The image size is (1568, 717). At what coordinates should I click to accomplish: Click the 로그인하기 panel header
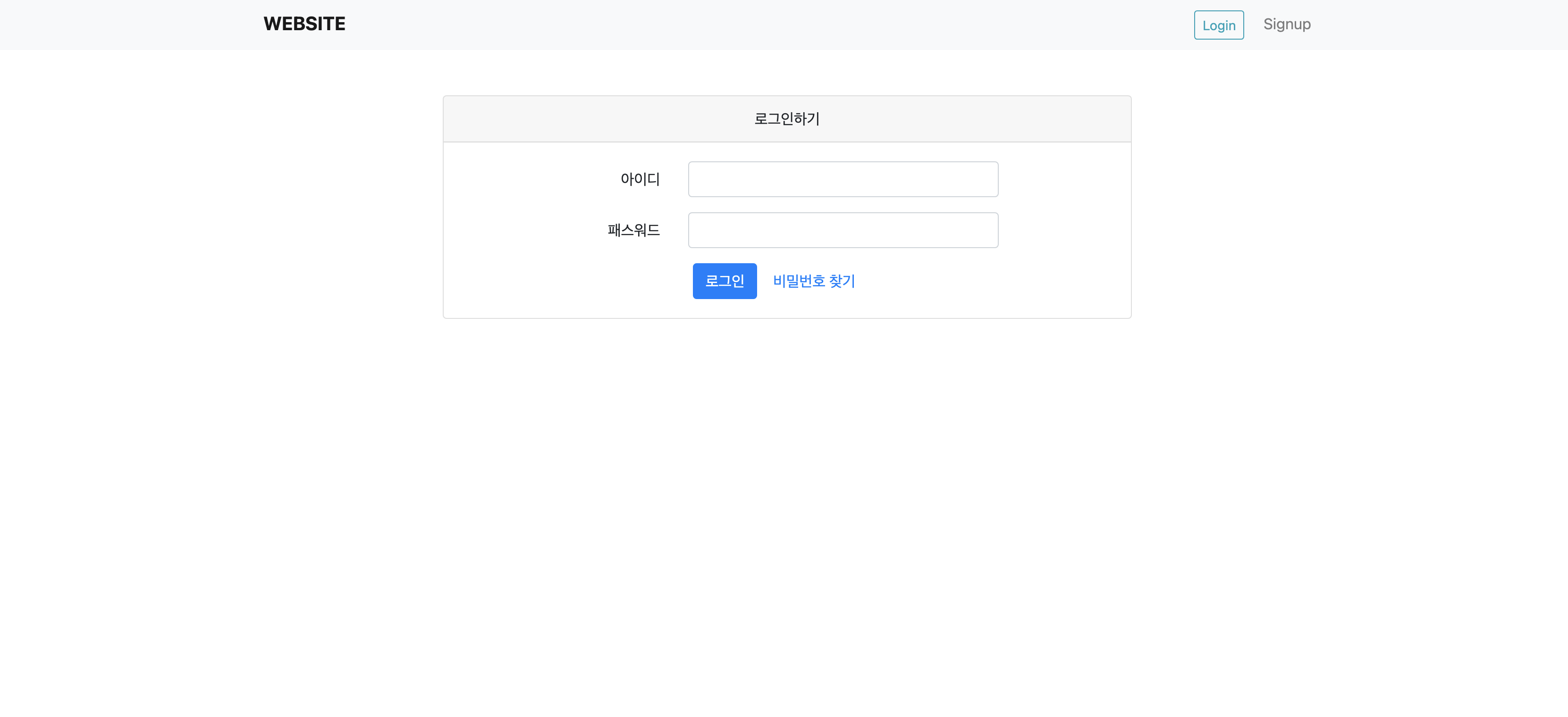coord(786,118)
